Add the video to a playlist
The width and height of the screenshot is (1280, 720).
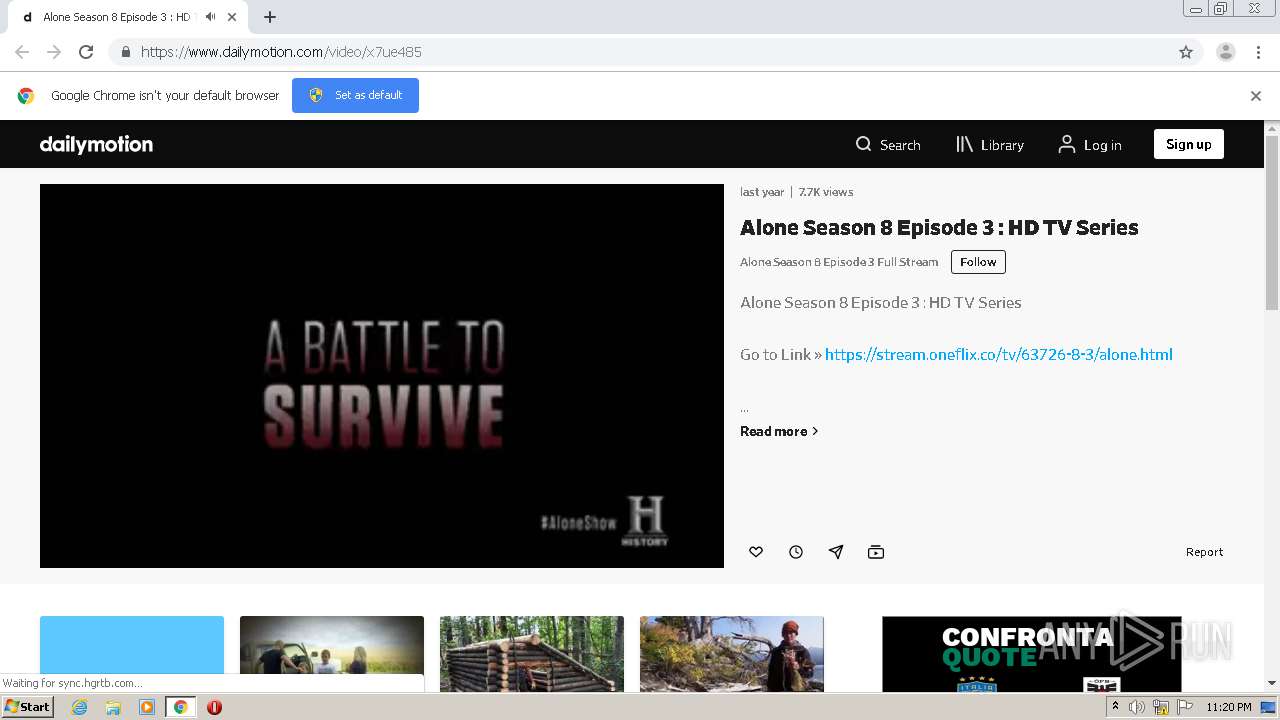pyautogui.click(x=876, y=552)
